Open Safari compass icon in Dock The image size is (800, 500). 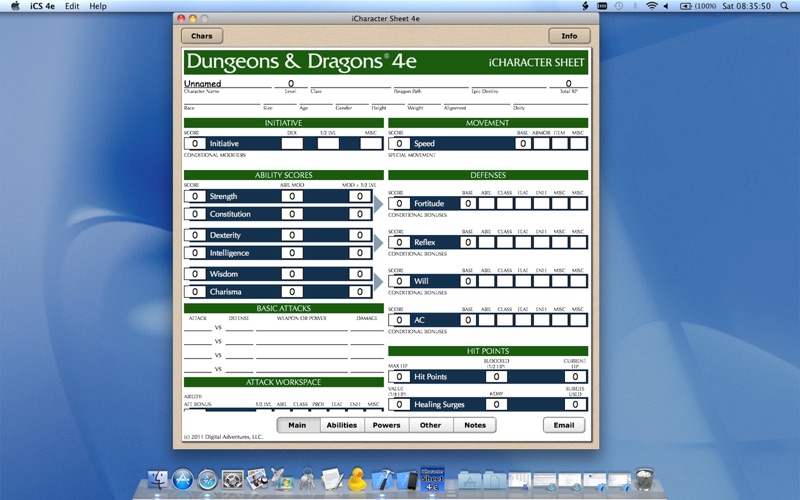click(x=208, y=480)
